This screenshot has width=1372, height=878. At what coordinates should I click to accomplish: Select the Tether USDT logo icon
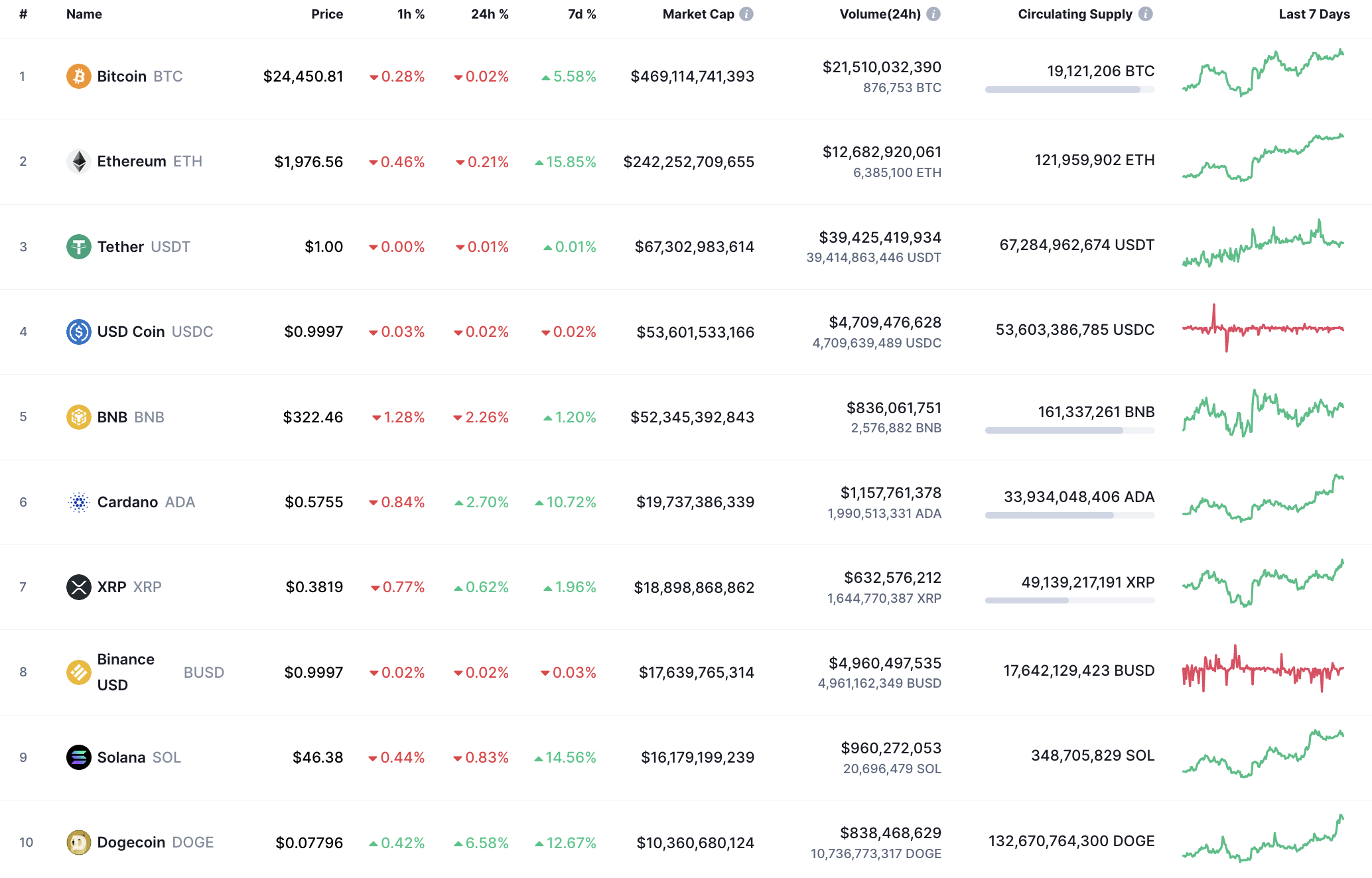(79, 246)
